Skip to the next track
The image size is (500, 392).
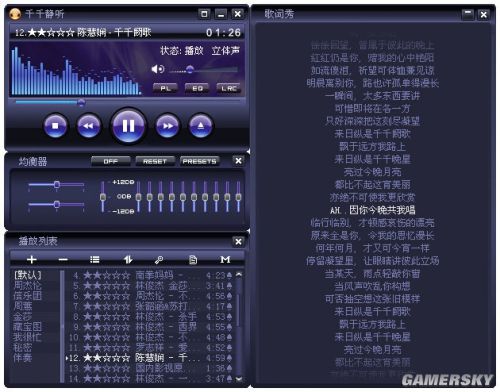tap(168, 126)
